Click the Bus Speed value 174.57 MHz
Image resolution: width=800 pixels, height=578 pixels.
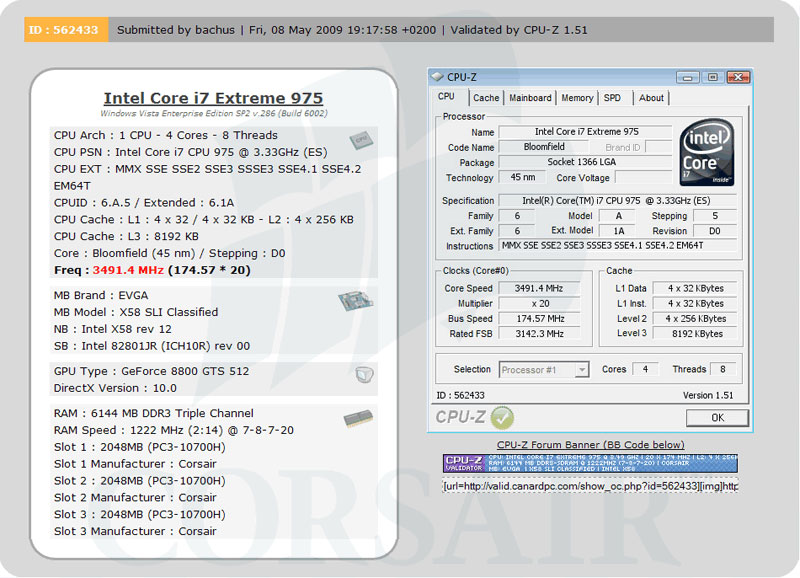pyautogui.click(x=539, y=319)
